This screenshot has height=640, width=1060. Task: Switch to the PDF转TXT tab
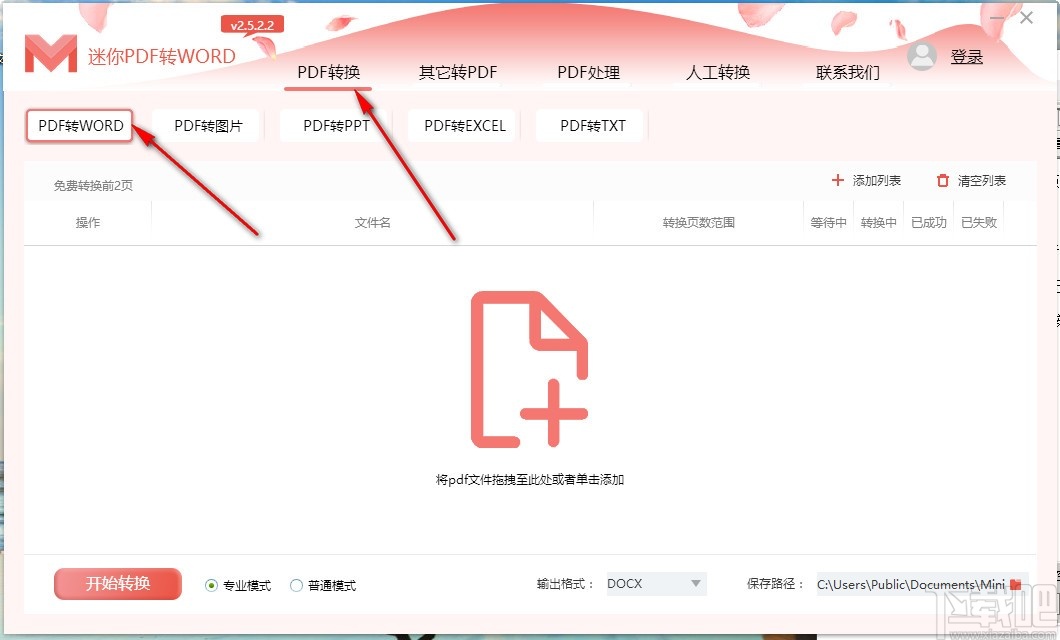point(590,124)
